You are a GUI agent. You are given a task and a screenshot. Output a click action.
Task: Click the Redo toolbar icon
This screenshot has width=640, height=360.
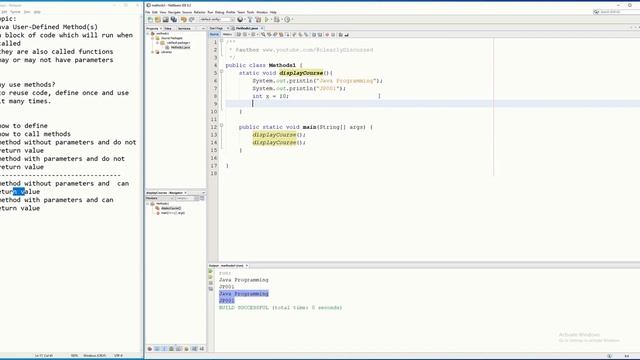[x=192, y=19]
